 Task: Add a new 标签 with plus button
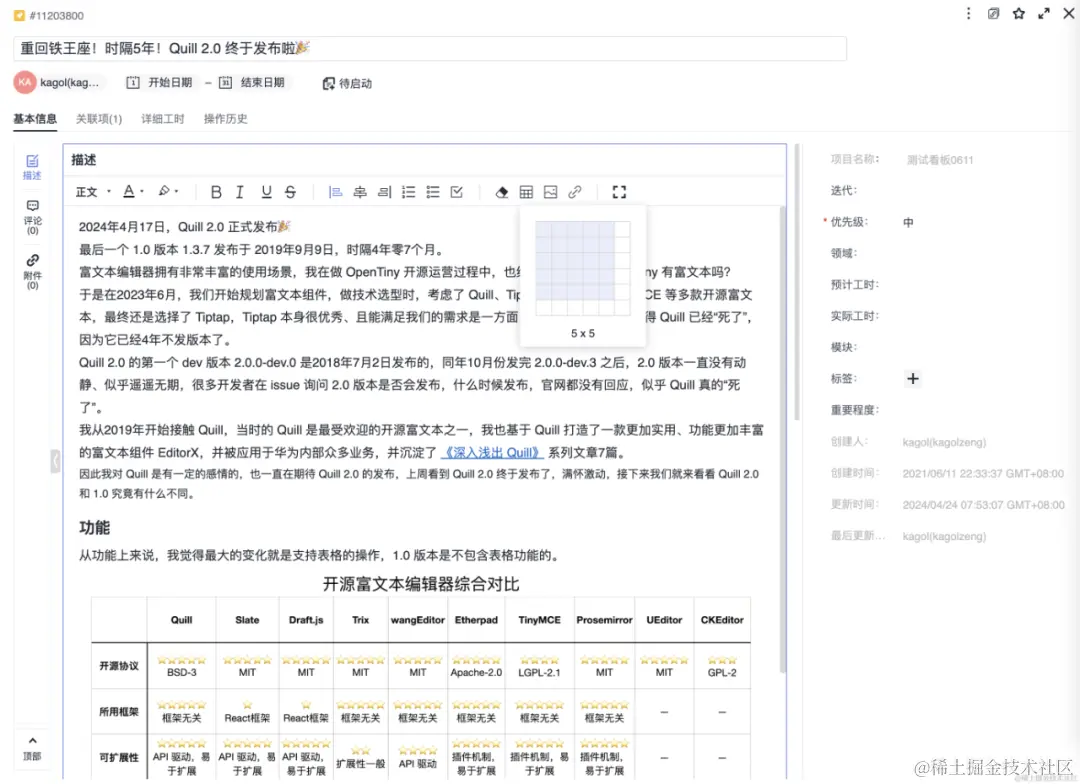(913, 379)
